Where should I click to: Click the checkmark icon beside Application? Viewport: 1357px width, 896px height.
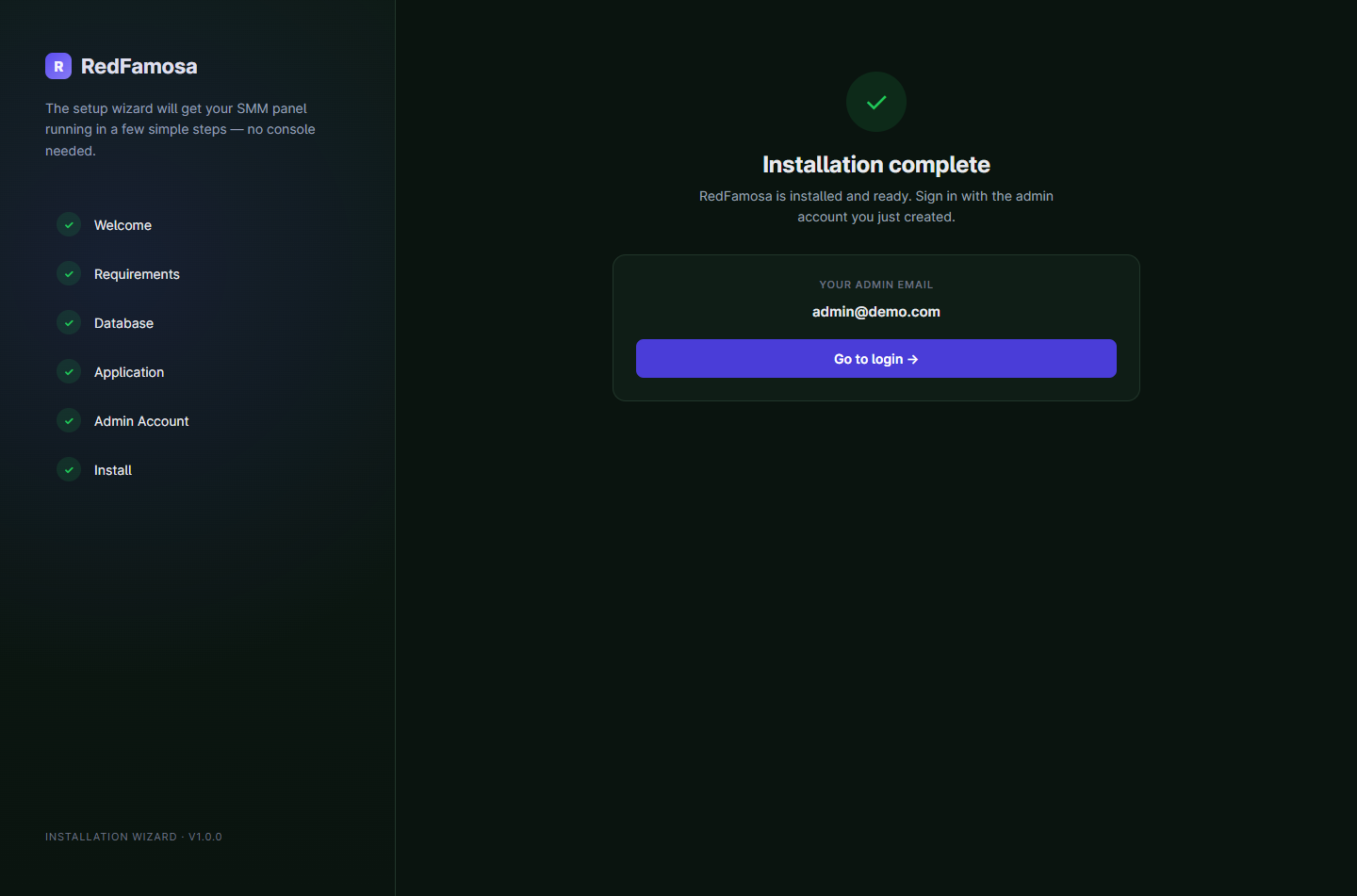69,371
